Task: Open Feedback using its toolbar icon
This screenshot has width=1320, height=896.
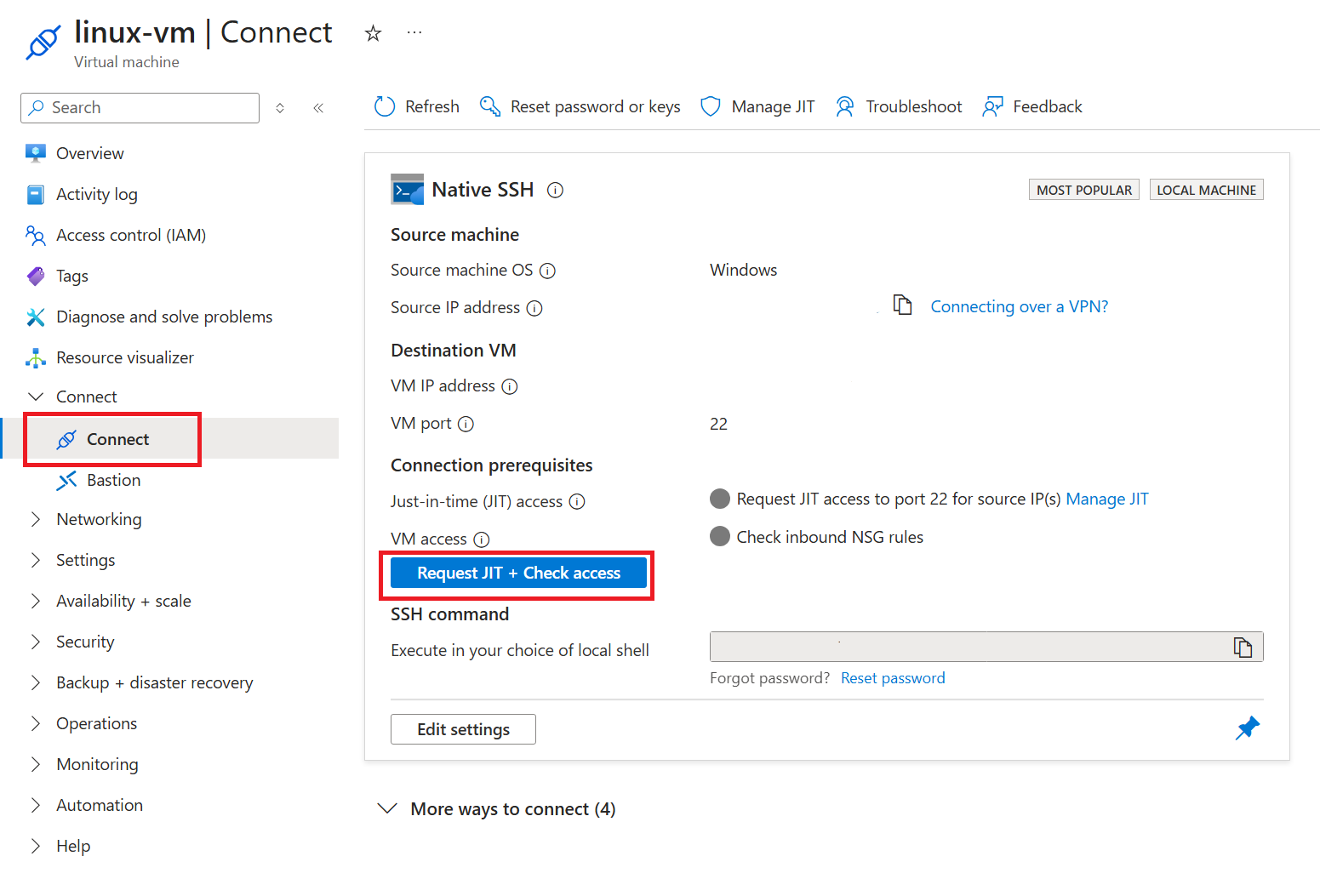Action: pos(992,106)
